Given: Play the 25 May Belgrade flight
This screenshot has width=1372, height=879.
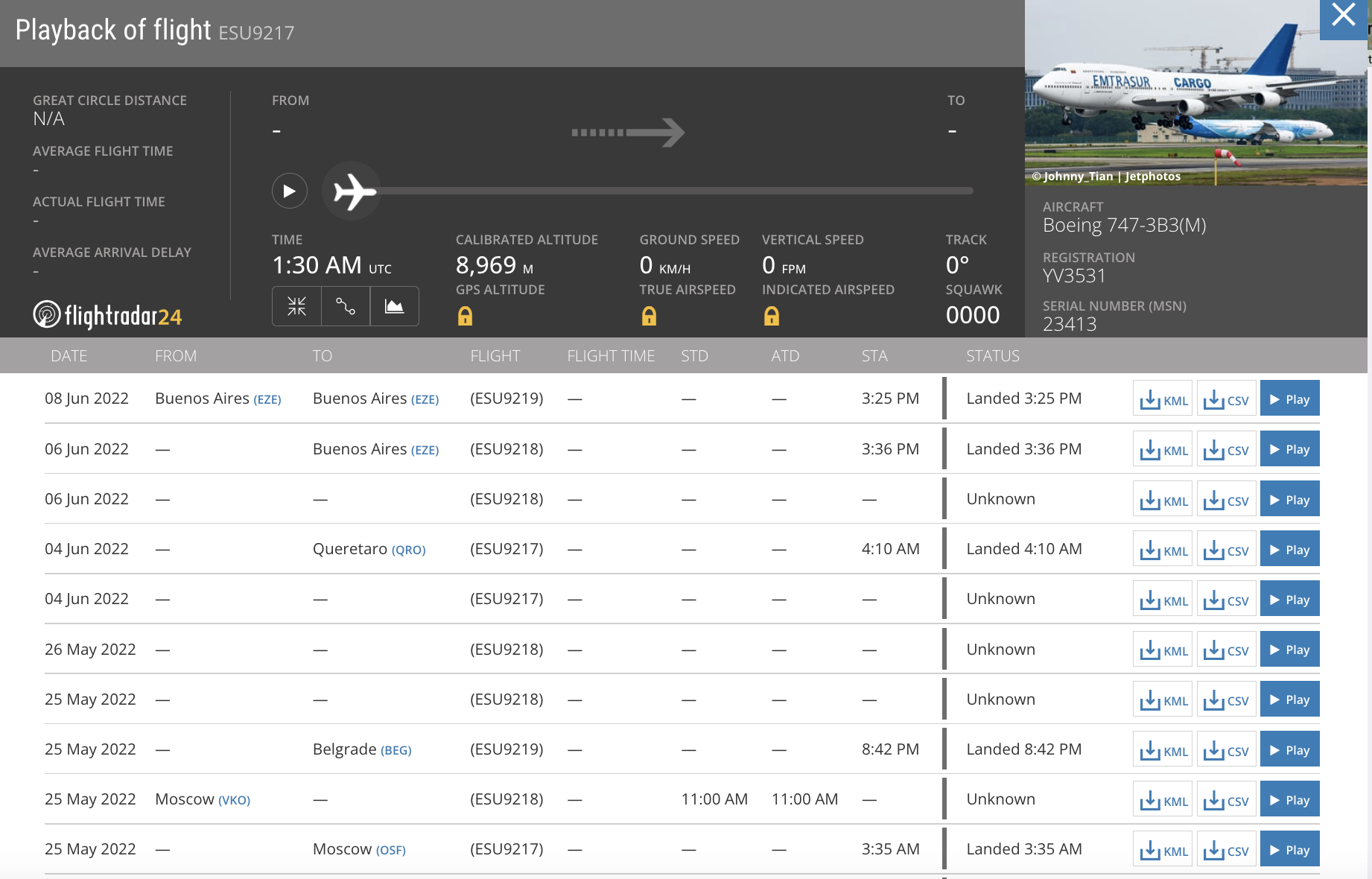Looking at the screenshot, I should [1289, 749].
